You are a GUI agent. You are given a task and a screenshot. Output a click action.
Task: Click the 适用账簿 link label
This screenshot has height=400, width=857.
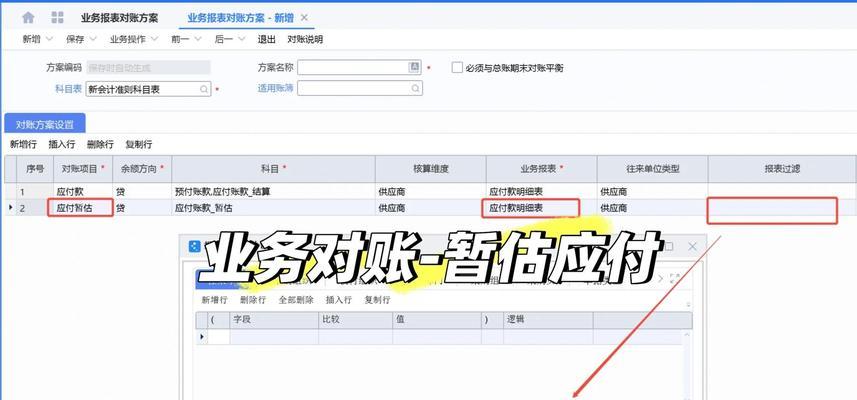(x=275, y=87)
